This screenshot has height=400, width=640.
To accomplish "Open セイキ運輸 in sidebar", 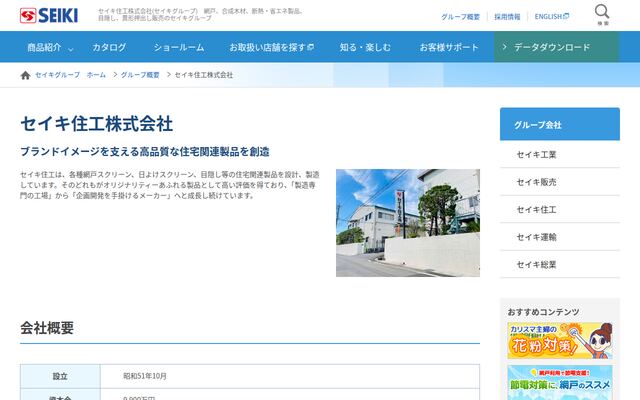I will [x=560, y=237].
